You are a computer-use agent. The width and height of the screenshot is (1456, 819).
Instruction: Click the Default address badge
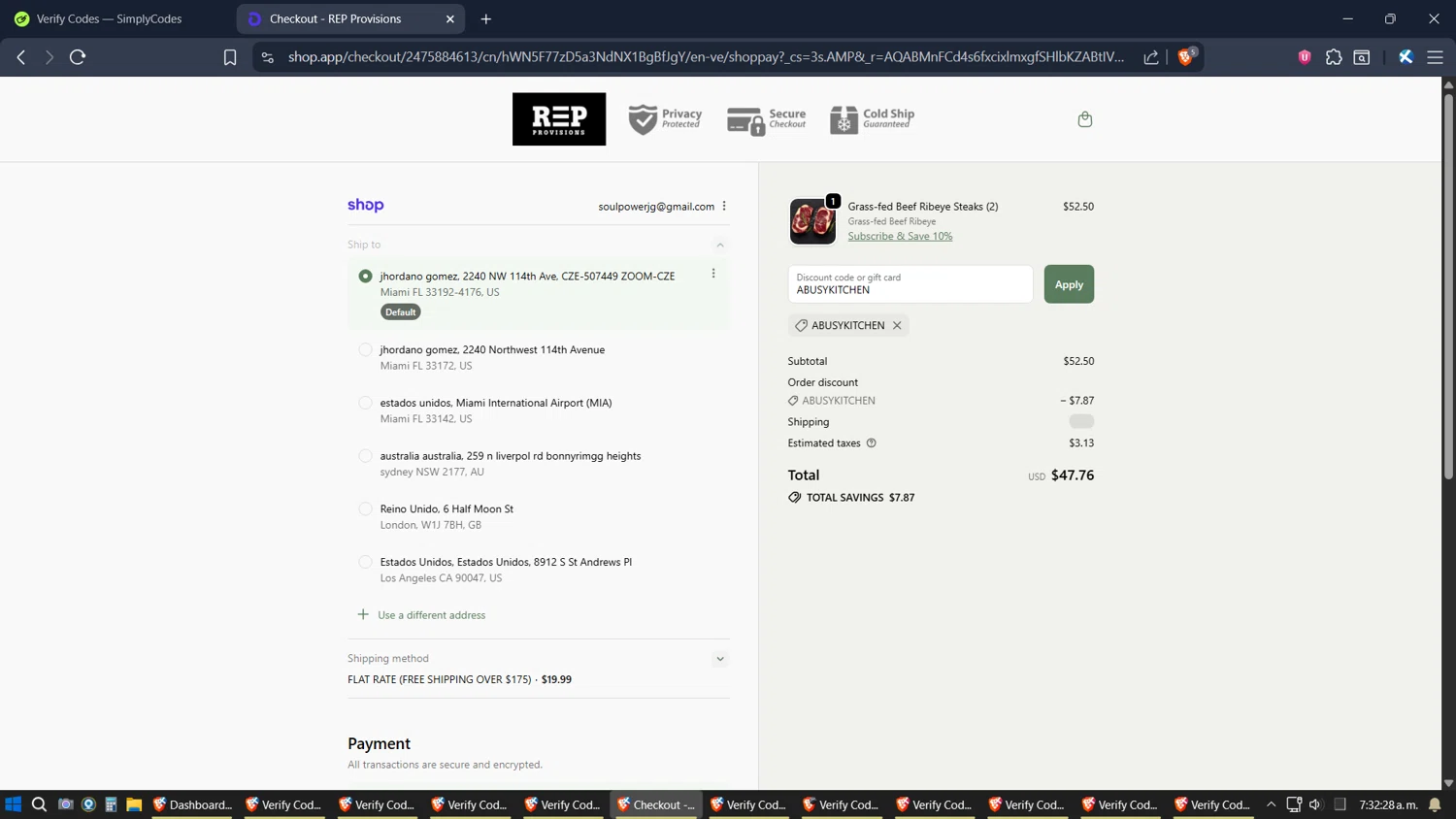tap(400, 312)
